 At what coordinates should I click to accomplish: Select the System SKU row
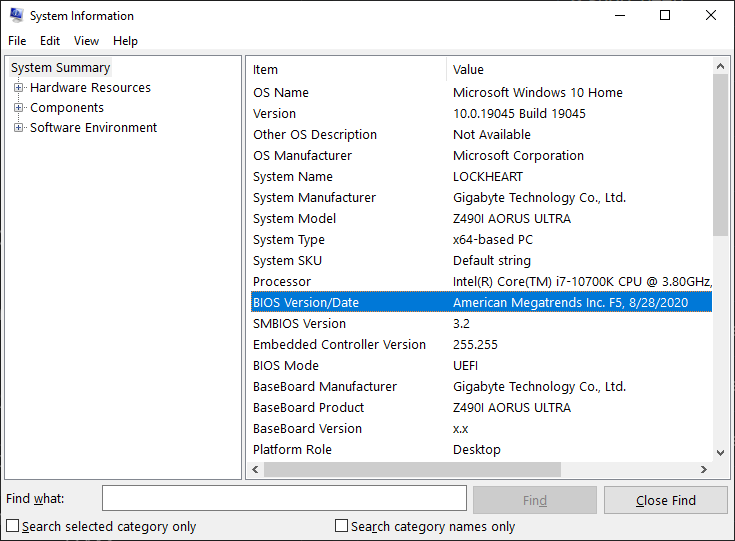[481, 261]
